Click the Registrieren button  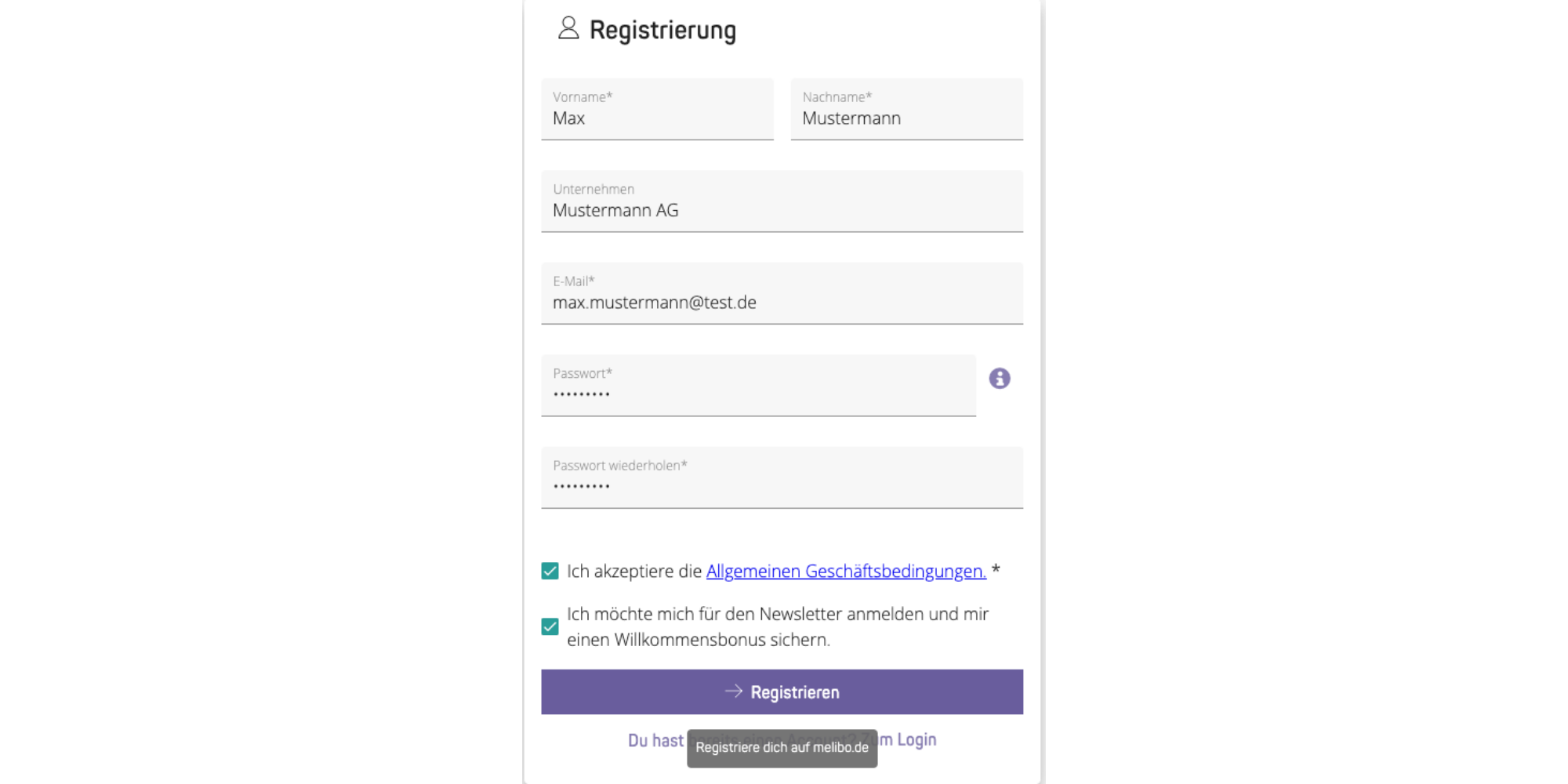tap(782, 691)
